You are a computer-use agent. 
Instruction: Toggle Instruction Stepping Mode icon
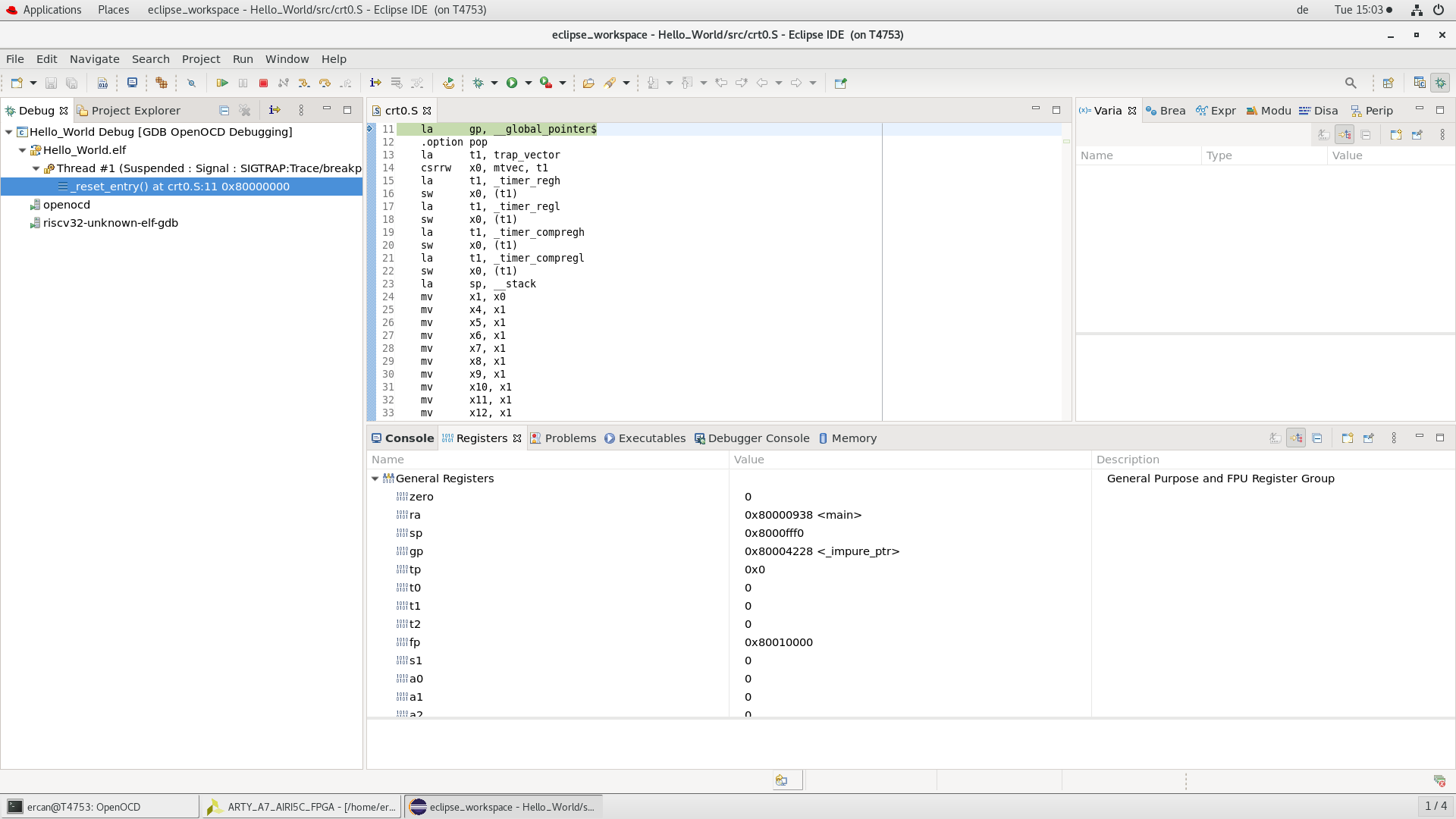(x=375, y=83)
